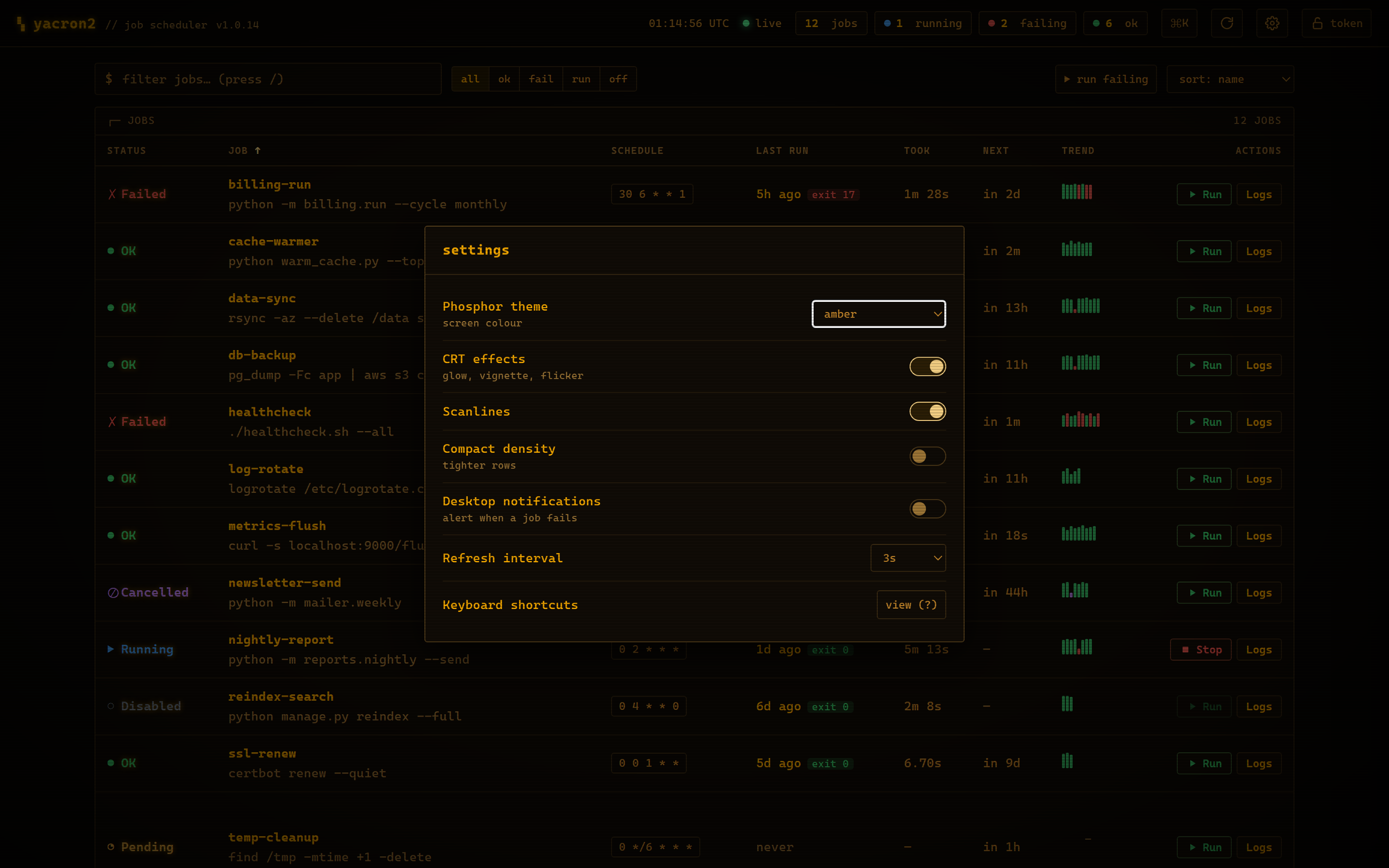Click the Running status of nightly-report
The width and height of the screenshot is (1389, 868).
[141, 649]
